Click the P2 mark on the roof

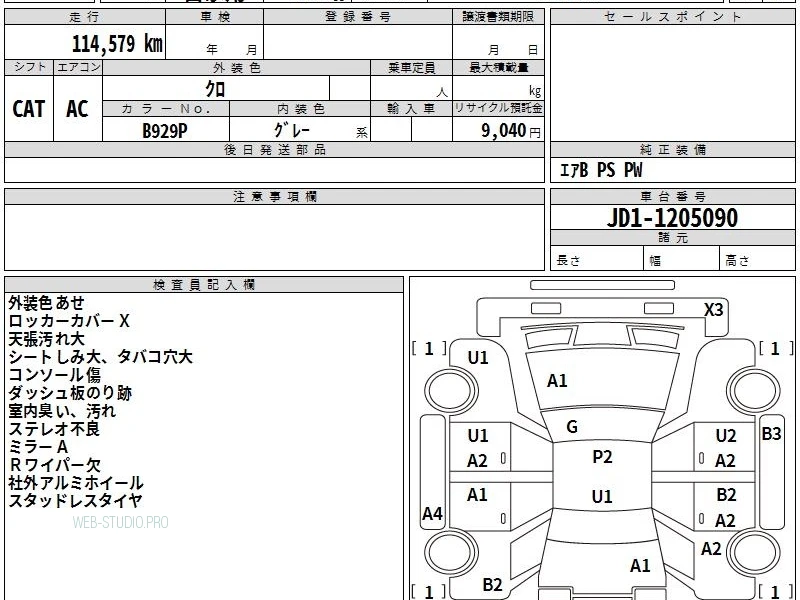(602, 456)
